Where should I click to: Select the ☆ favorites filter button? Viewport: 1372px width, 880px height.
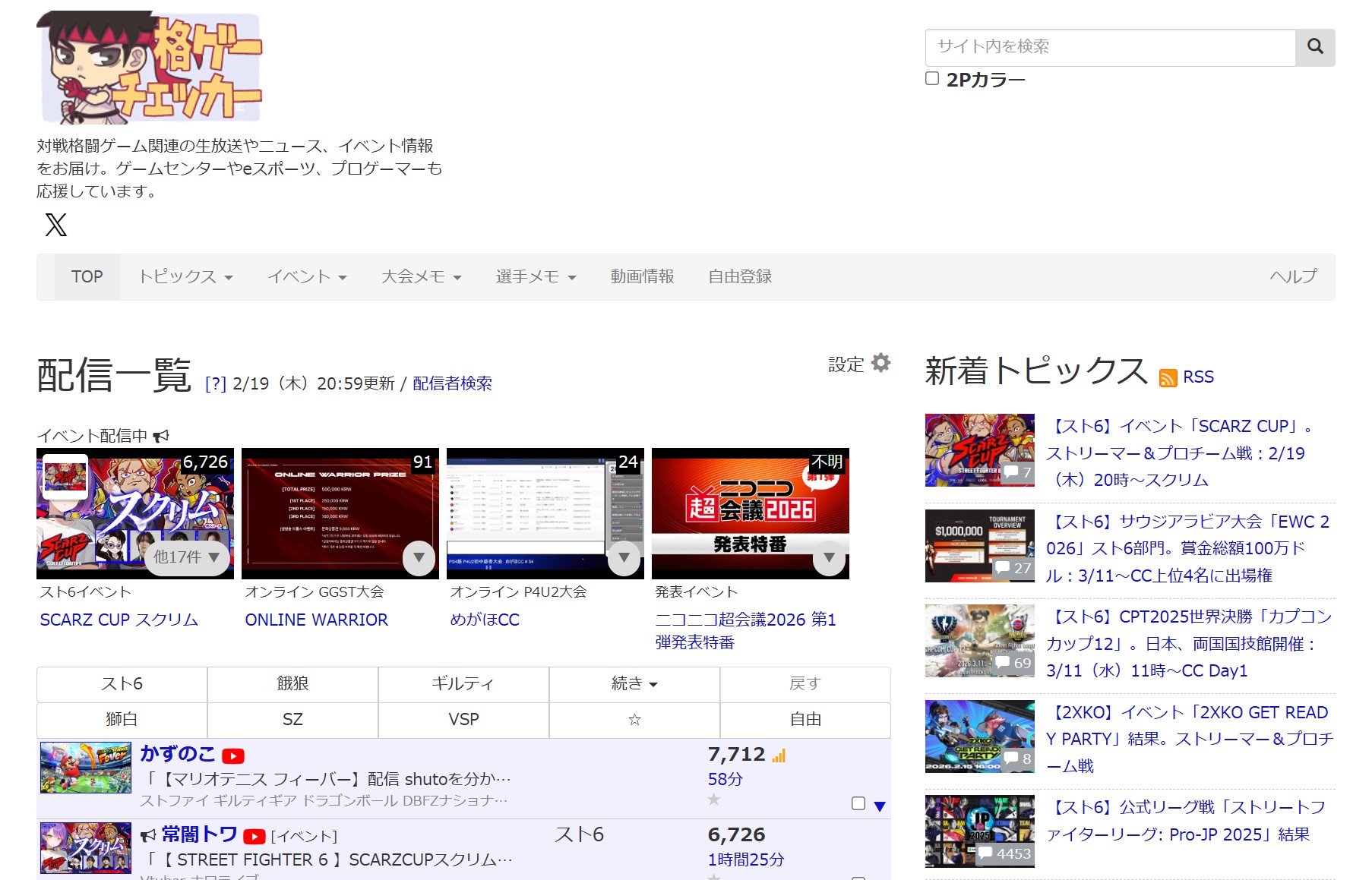pyautogui.click(x=634, y=720)
